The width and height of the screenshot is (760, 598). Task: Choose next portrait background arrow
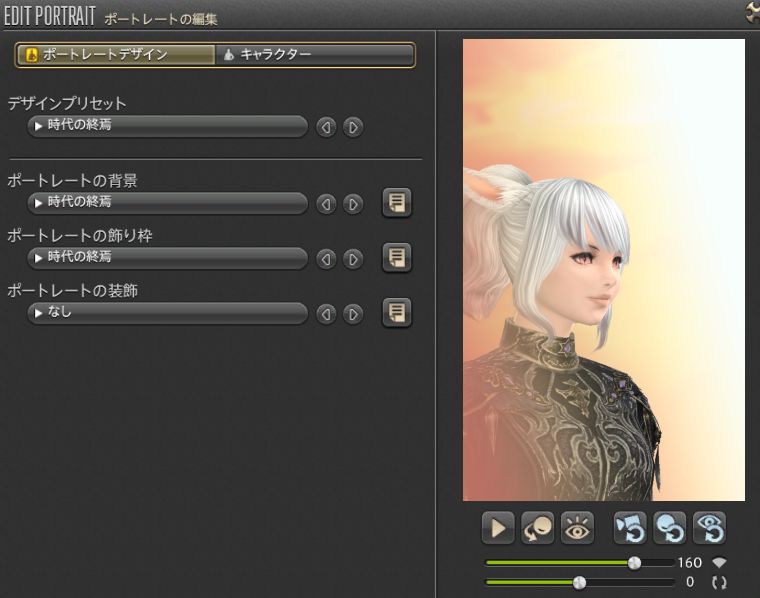[353, 204]
